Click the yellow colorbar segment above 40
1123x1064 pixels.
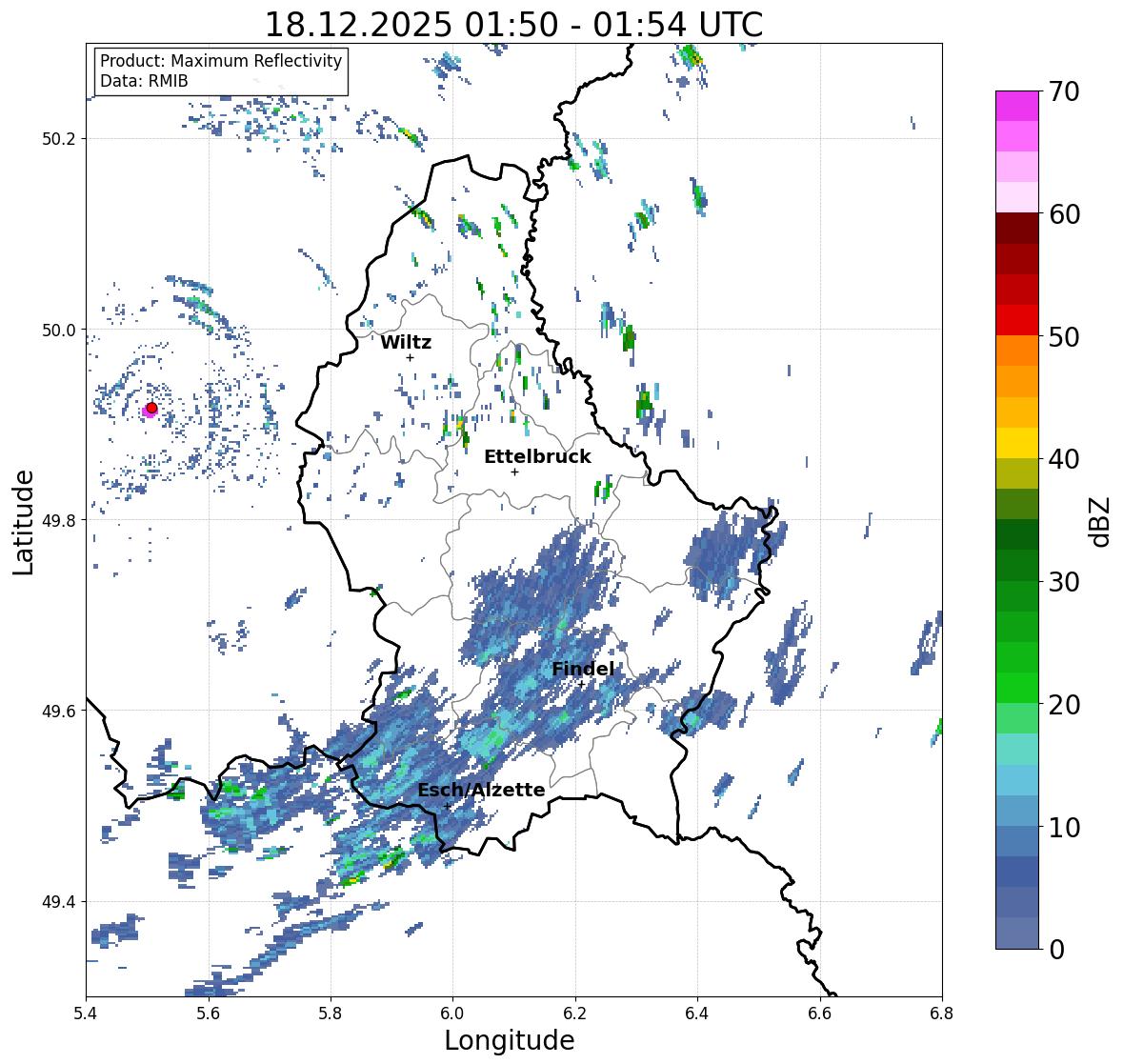1017,443
